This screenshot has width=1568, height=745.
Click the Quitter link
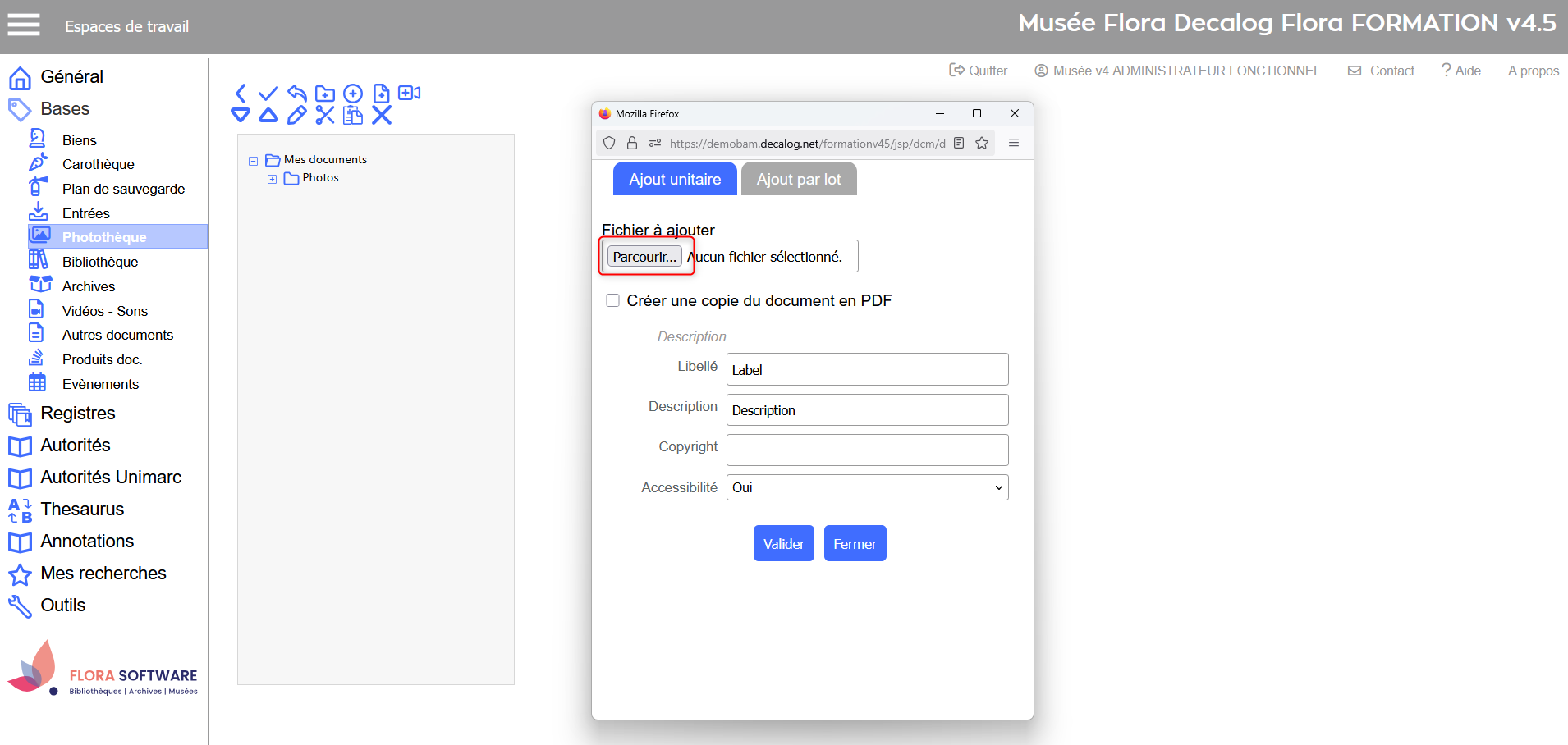pyautogui.click(x=979, y=71)
